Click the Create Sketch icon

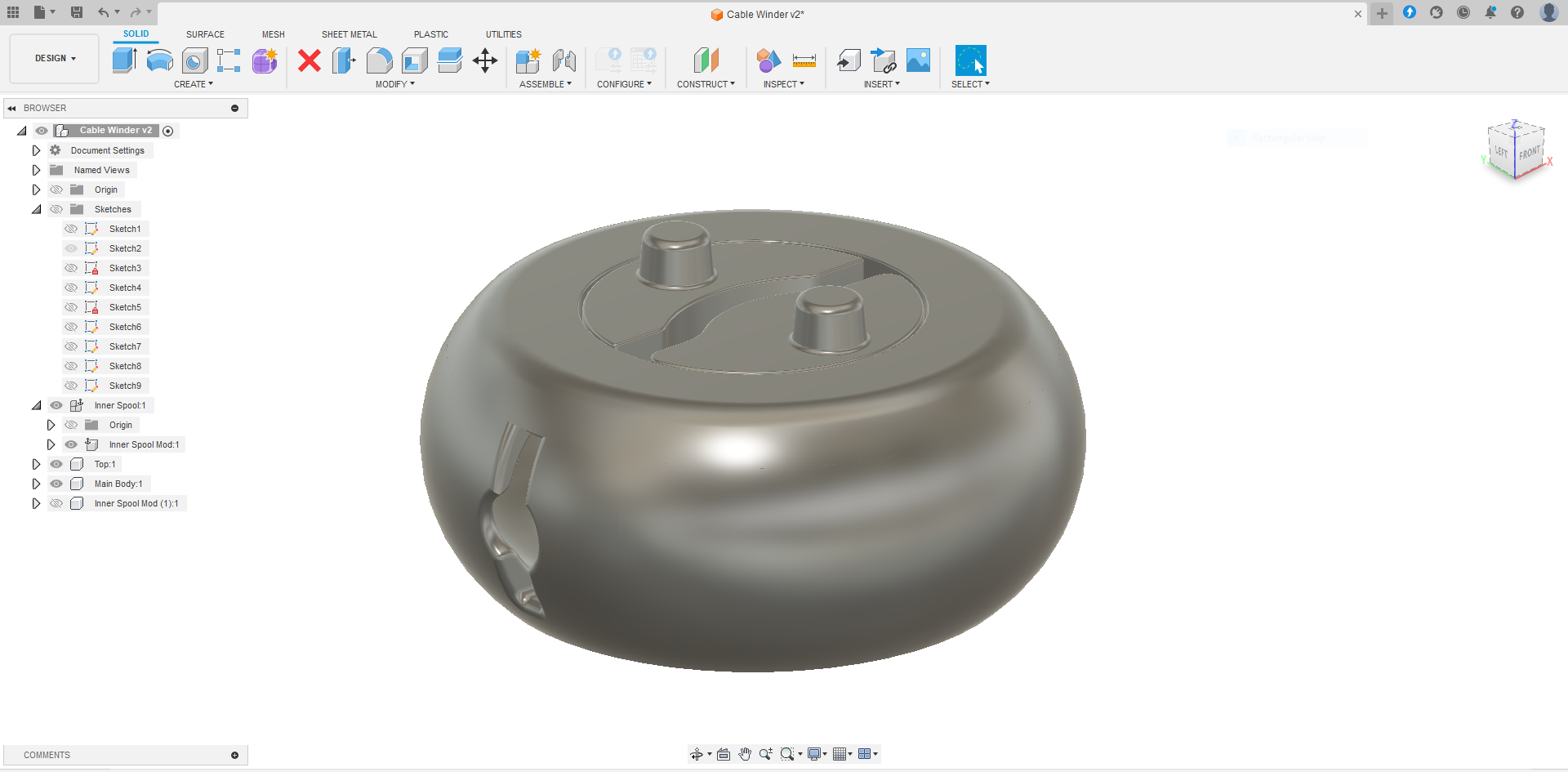pyautogui.click(x=229, y=60)
